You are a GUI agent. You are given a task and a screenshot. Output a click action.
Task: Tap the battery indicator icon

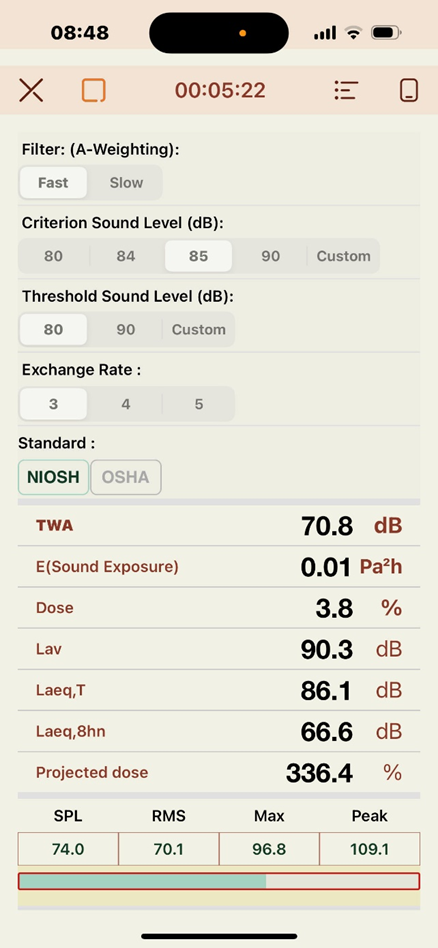click(x=386, y=33)
